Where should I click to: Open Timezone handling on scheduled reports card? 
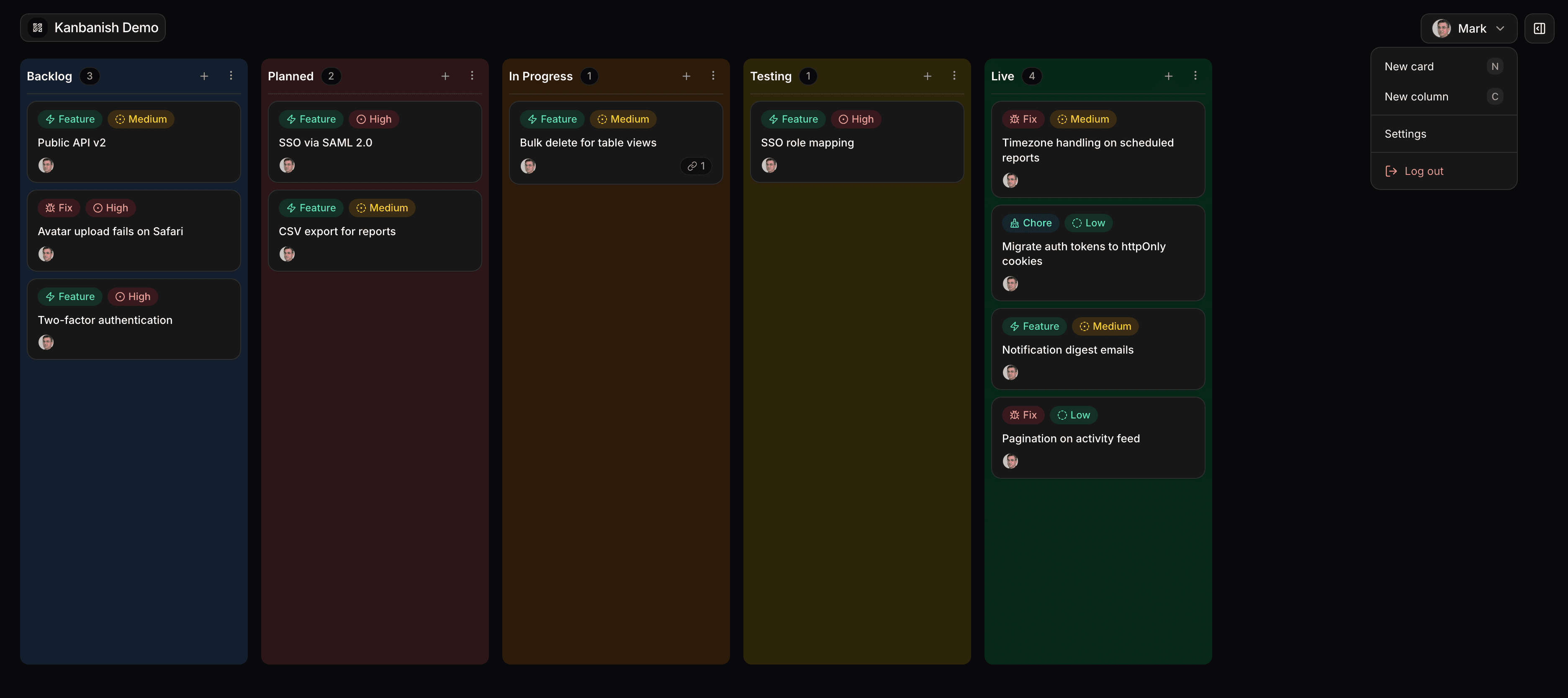tap(1098, 149)
